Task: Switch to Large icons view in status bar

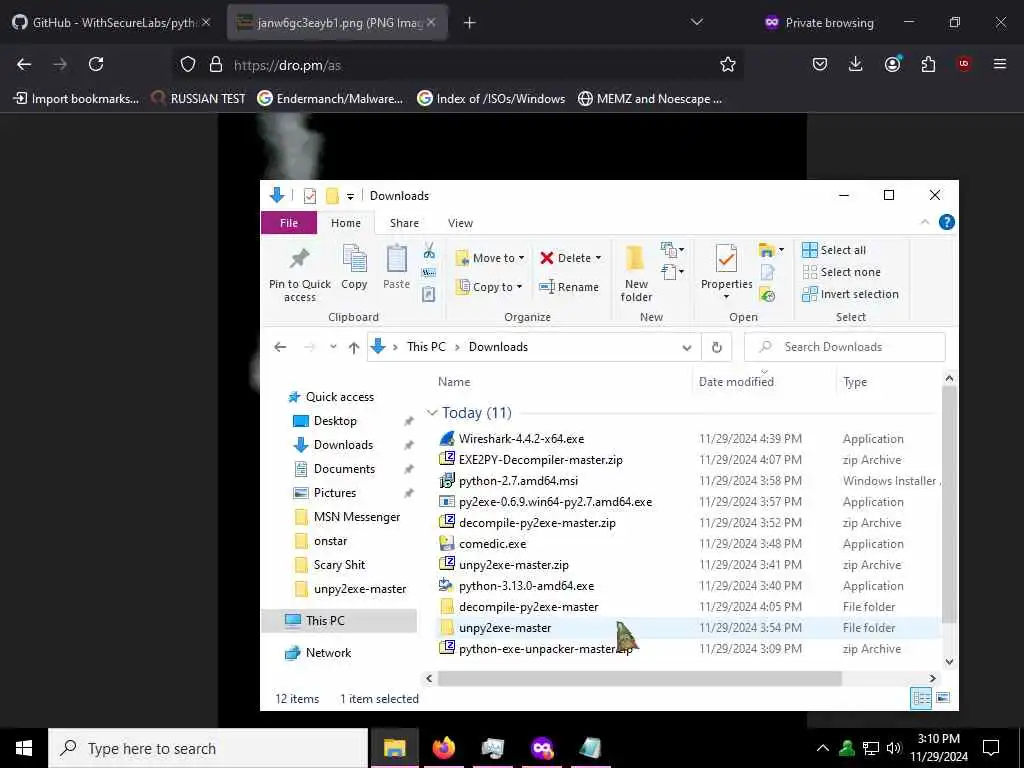Action: pos(943,698)
